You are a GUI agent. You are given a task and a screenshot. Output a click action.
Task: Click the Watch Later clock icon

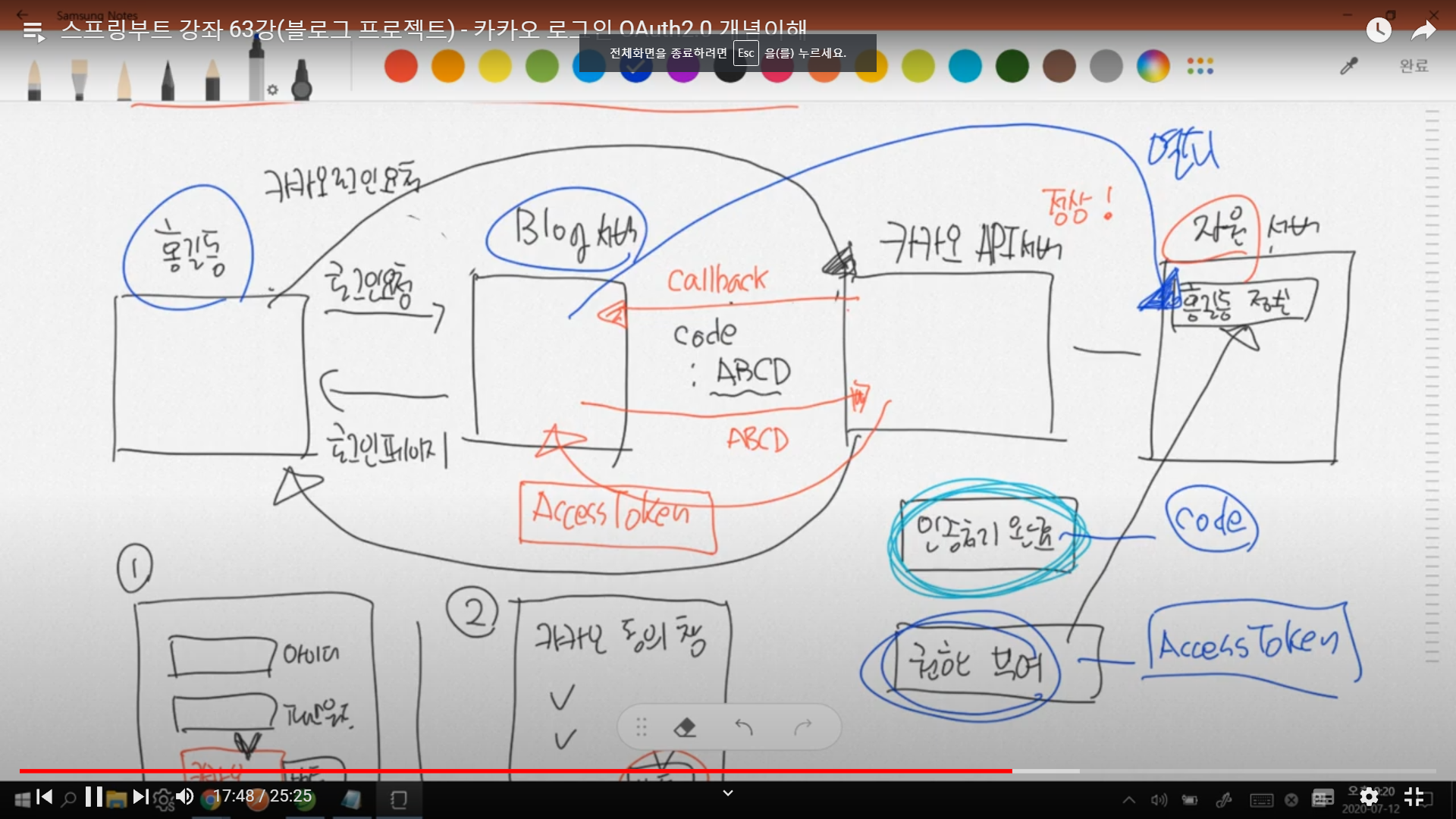pos(1378,30)
